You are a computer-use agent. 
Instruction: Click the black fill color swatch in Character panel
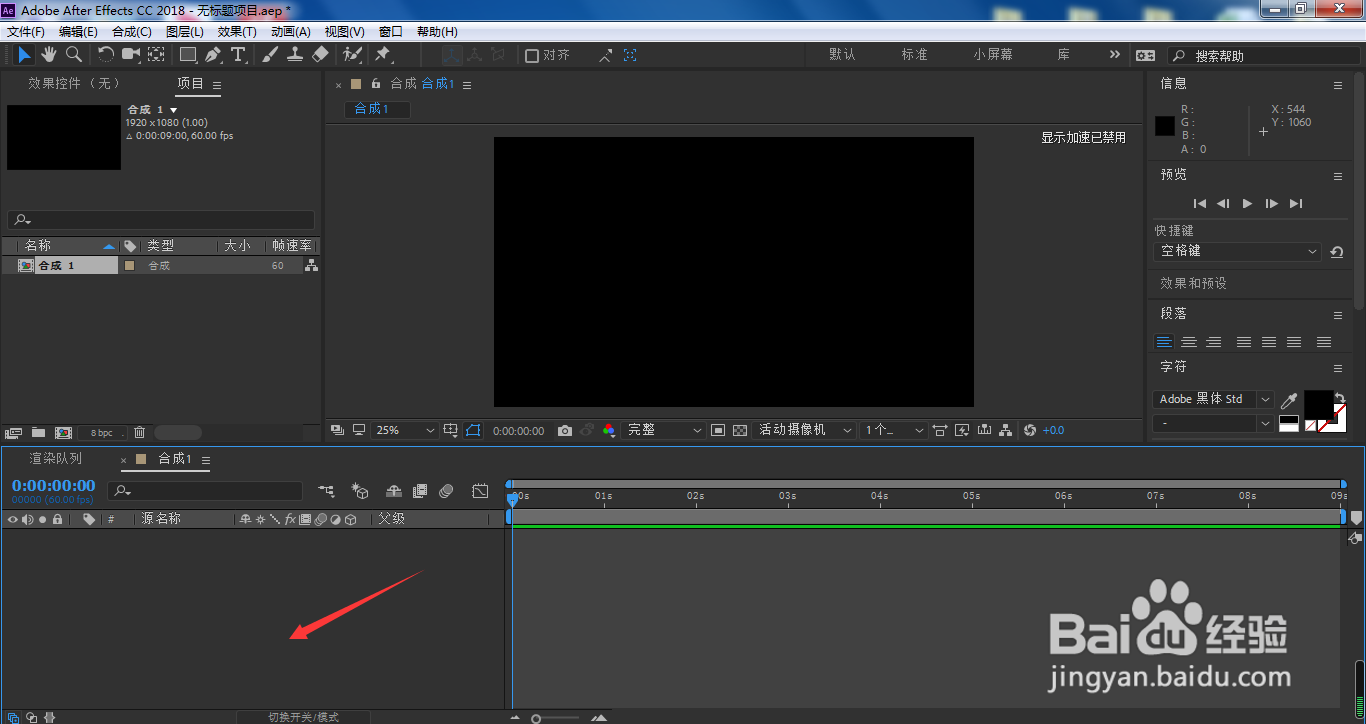coord(1319,405)
